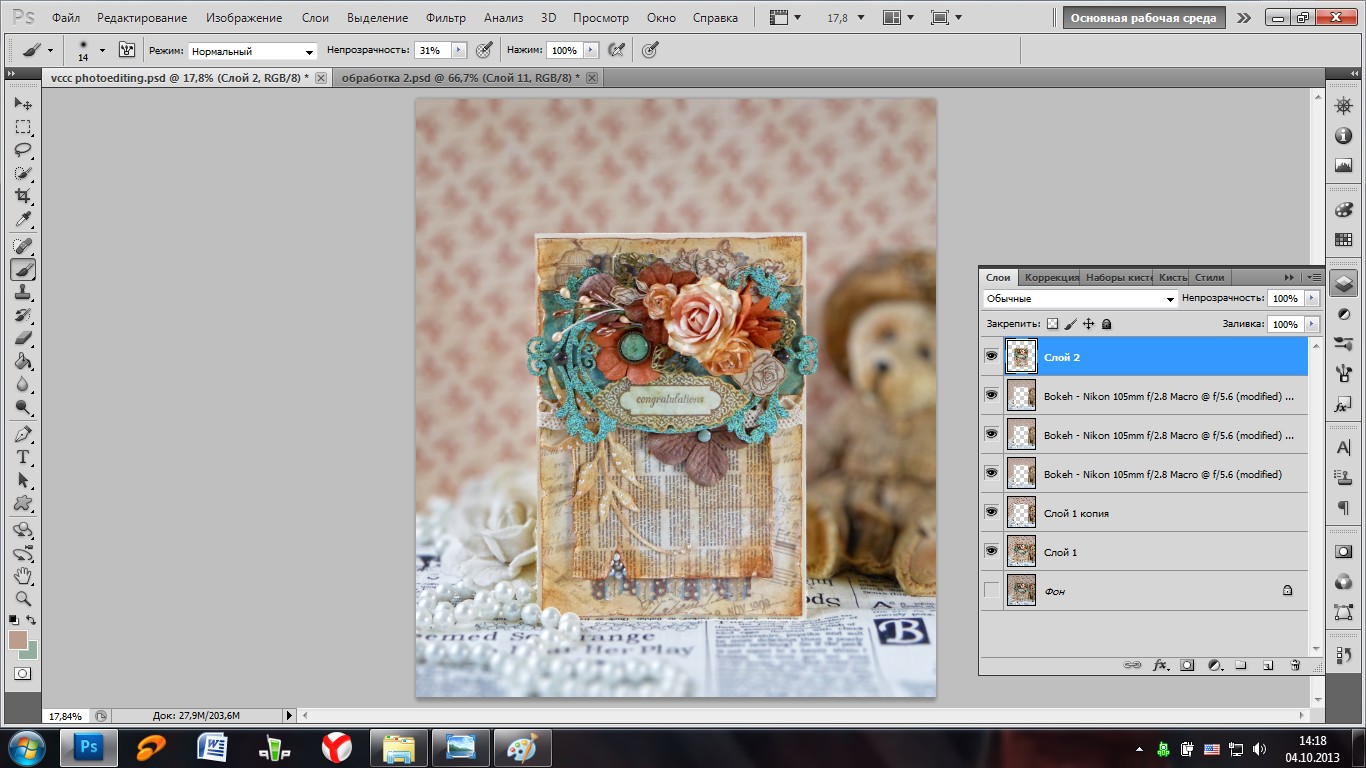Viewport: 1366px width, 768px height.
Task: Show the hidden Фон layer
Action: click(x=991, y=590)
